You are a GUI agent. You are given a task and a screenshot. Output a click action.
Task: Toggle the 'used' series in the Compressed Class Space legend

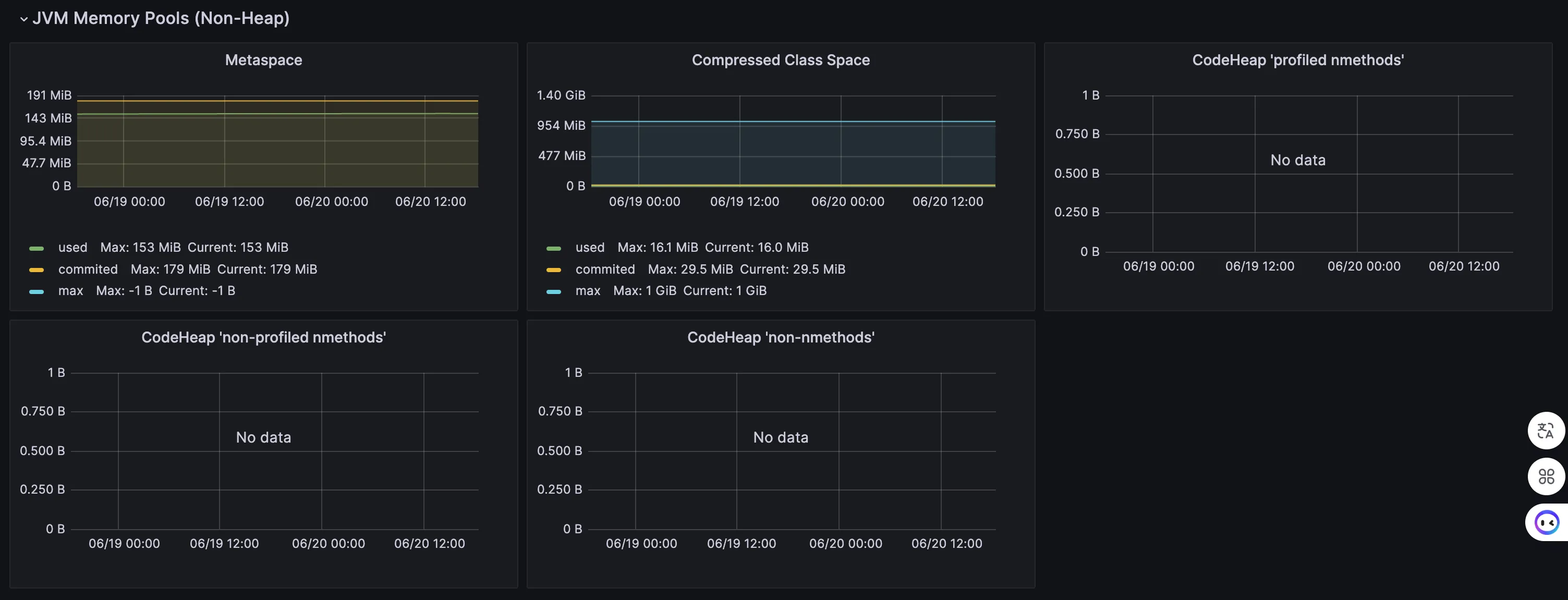[590, 247]
